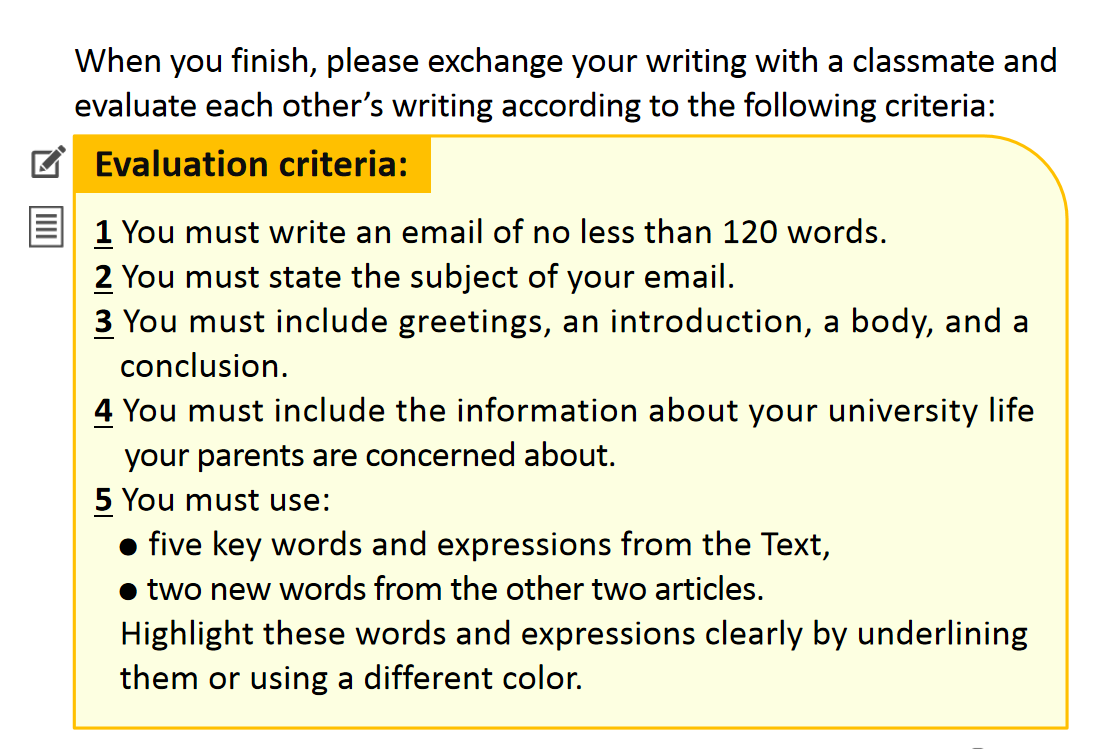Click the line starting "Highlight these words"
The width and height of the screenshot is (1109, 749).
tap(573, 634)
